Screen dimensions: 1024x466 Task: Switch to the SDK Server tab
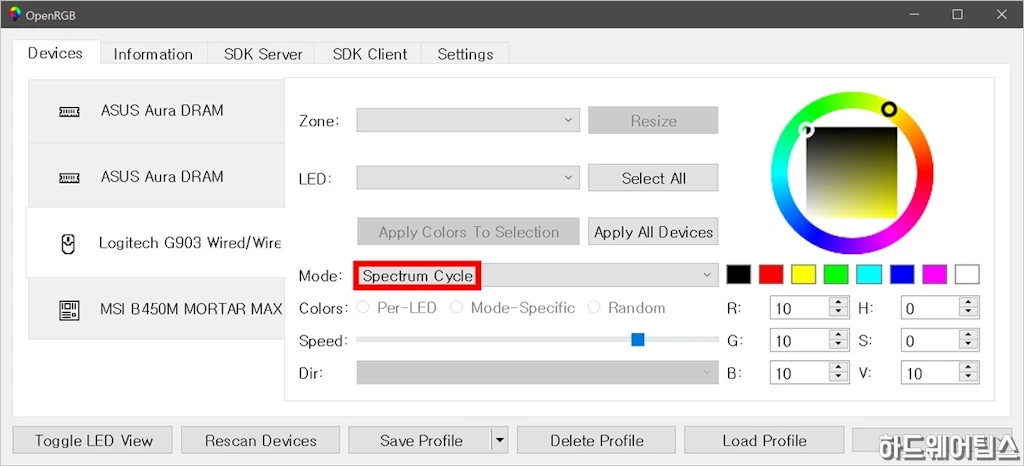[261, 54]
